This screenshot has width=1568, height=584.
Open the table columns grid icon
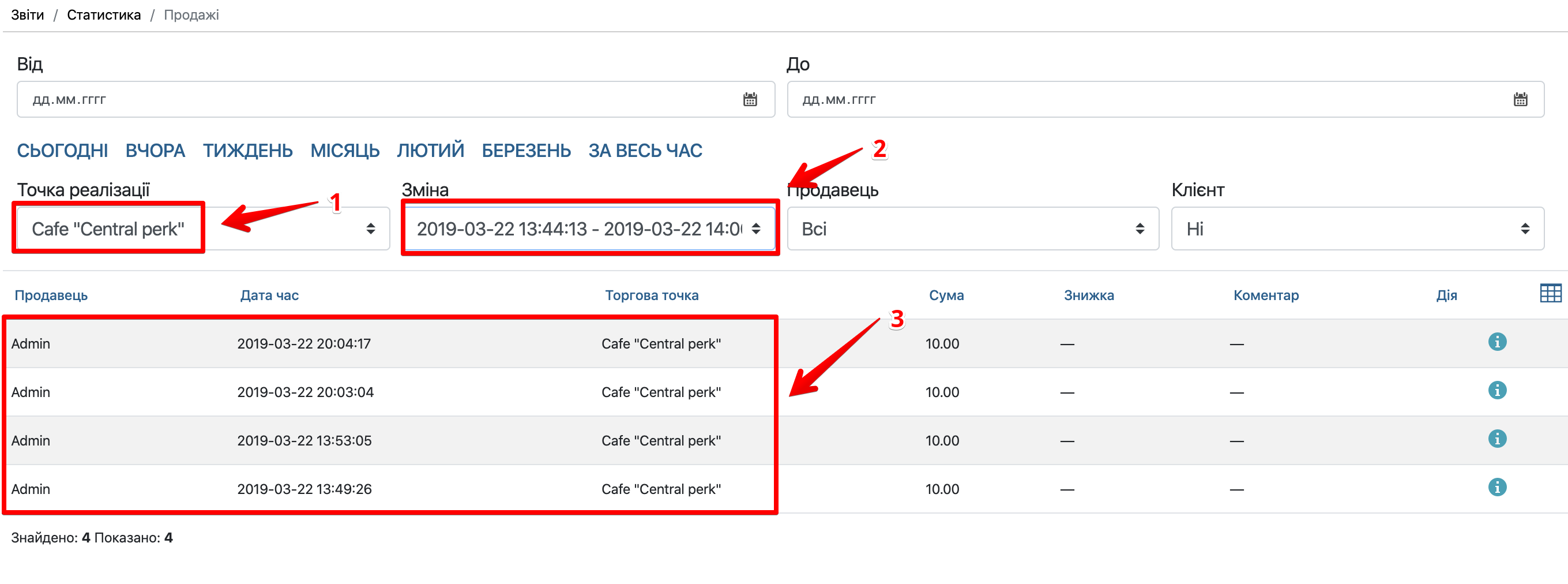pyautogui.click(x=1550, y=294)
